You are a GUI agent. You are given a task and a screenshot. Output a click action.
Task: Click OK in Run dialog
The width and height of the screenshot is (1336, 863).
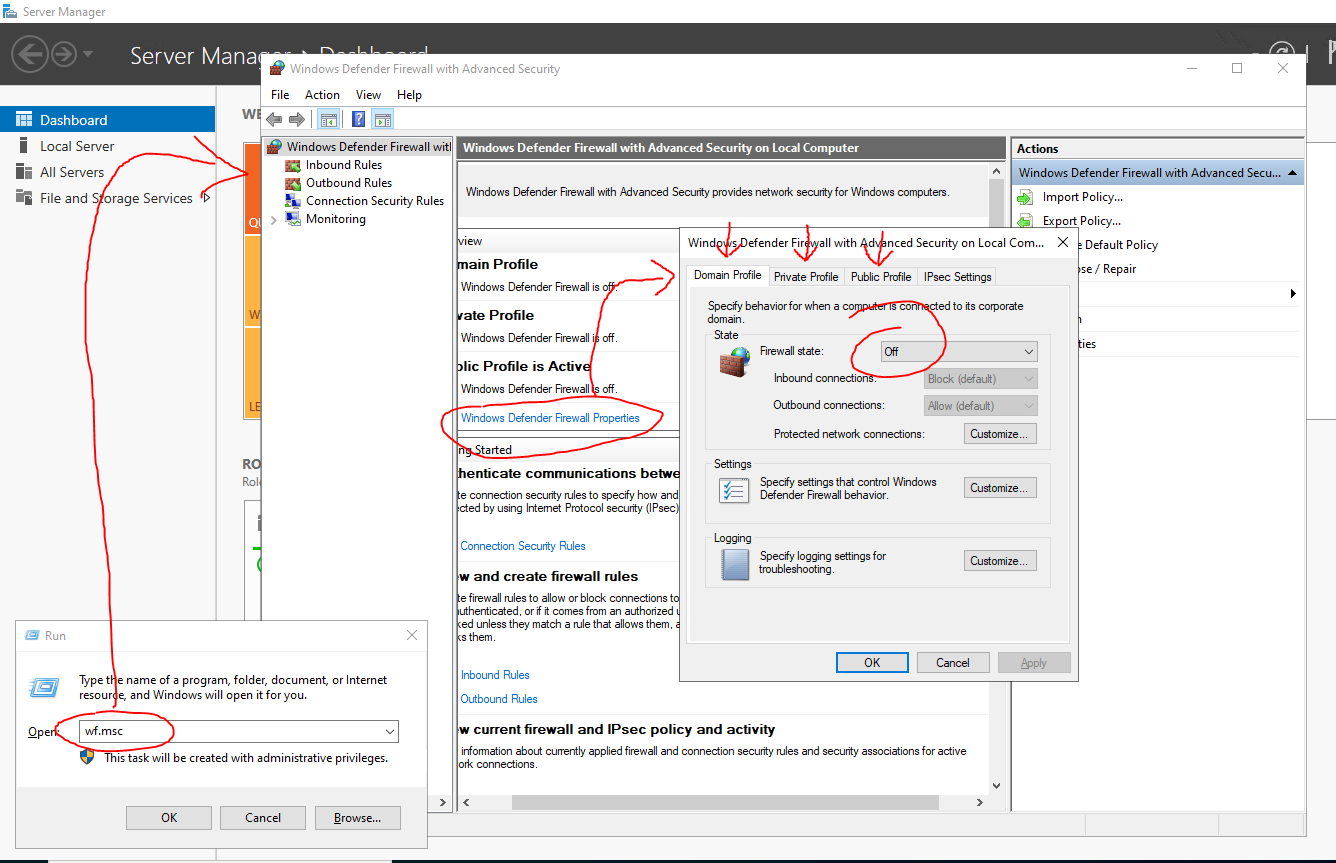(x=169, y=818)
